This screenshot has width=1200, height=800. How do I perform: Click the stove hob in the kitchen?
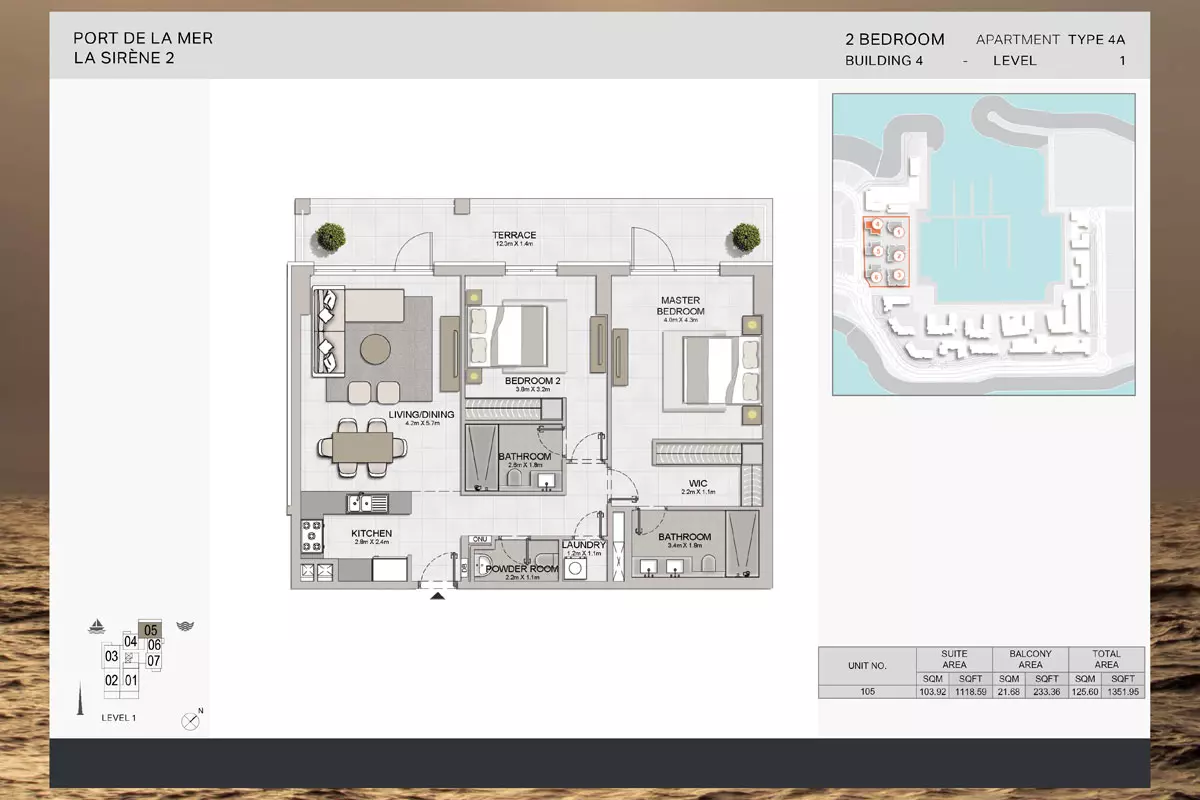point(312,535)
